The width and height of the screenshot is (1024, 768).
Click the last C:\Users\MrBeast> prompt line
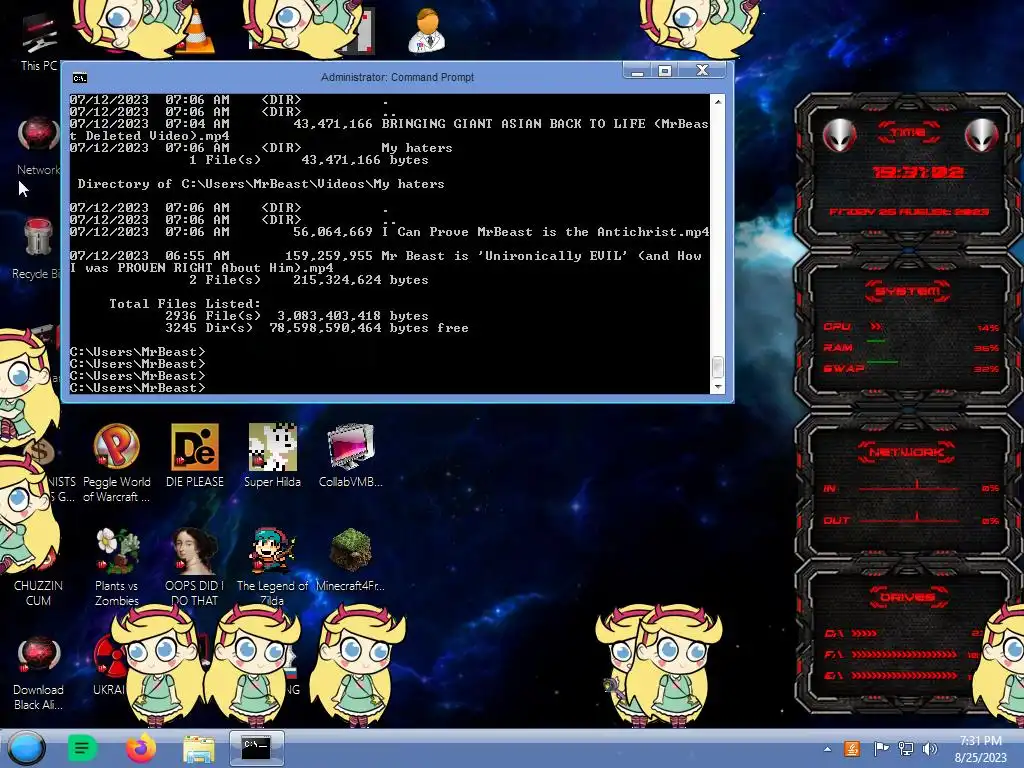[137, 388]
